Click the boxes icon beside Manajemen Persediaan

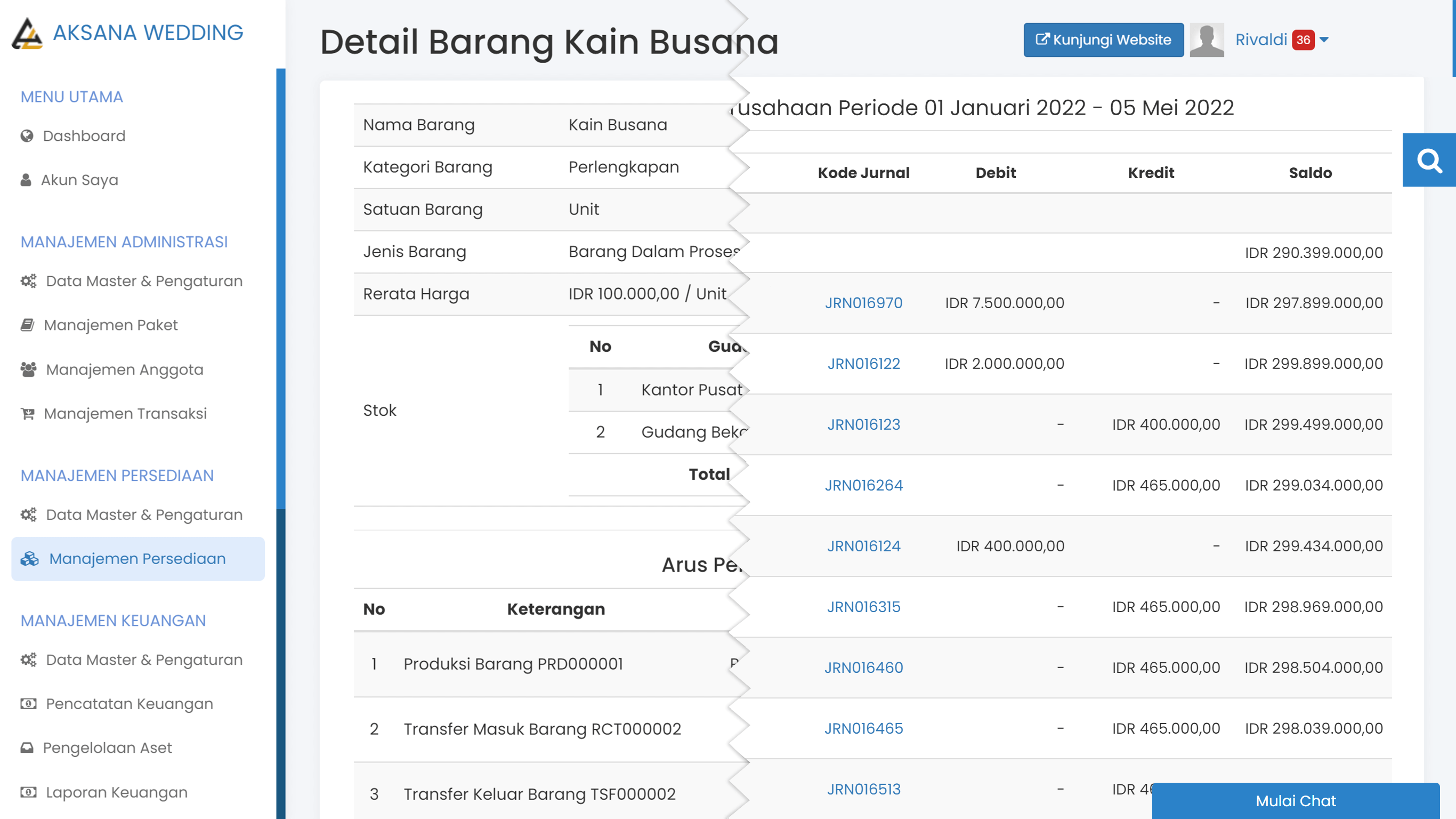pyautogui.click(x=28, y=558)
